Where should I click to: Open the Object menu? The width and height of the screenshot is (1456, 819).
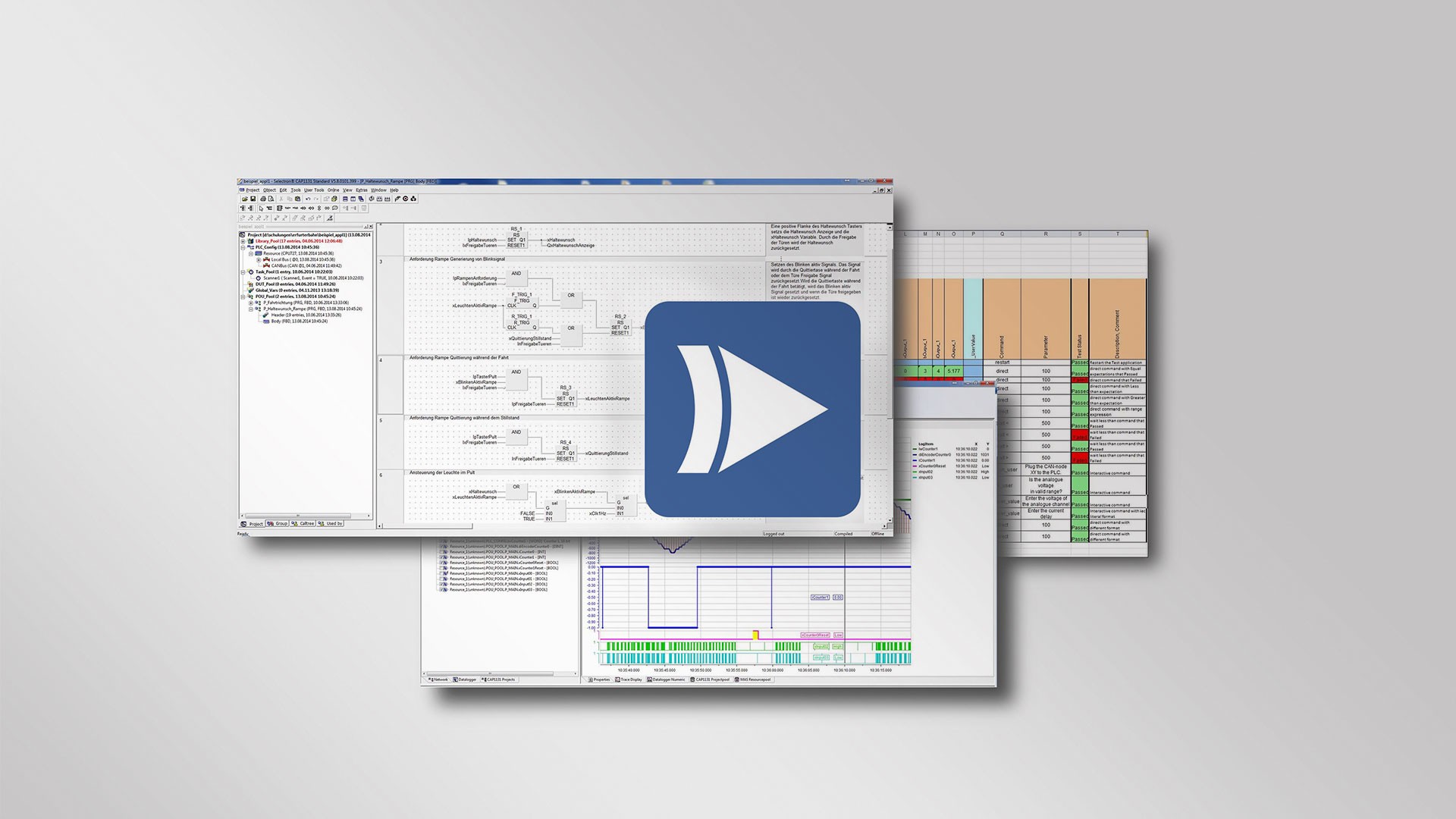(x=269, y=190)
